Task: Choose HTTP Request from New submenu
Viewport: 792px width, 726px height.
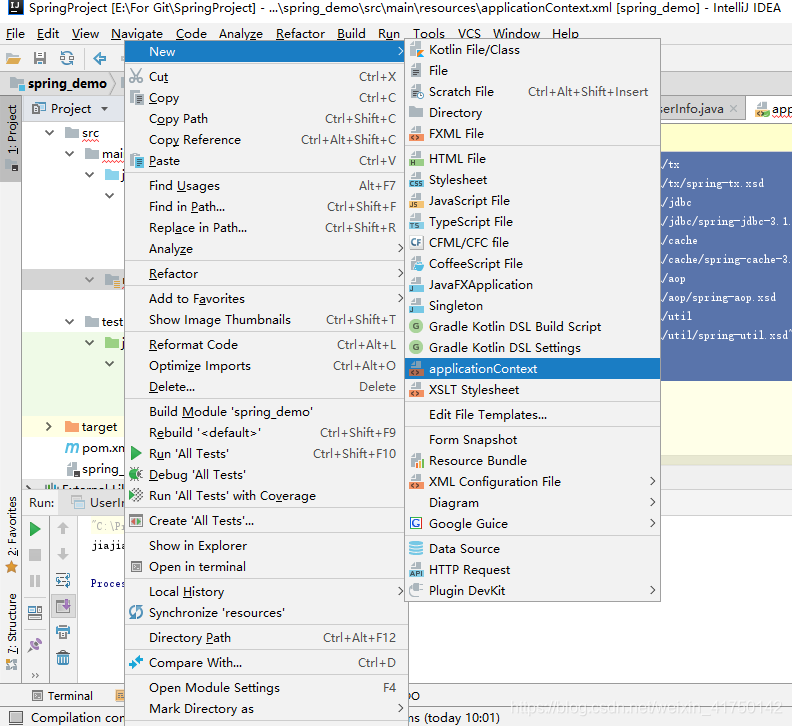Action: (x=532, y=570)
